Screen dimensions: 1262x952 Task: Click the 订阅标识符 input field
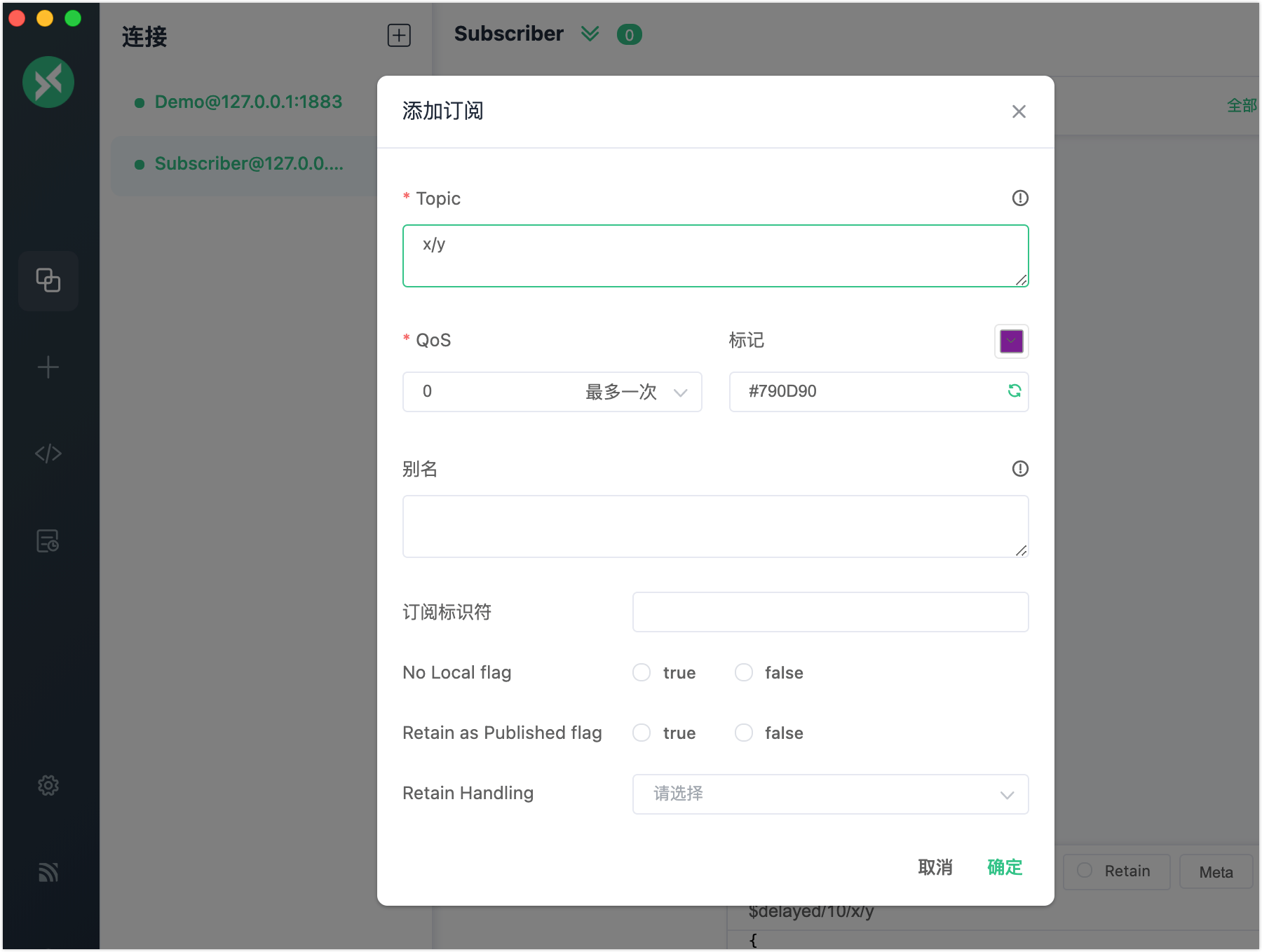coord(830,612)
